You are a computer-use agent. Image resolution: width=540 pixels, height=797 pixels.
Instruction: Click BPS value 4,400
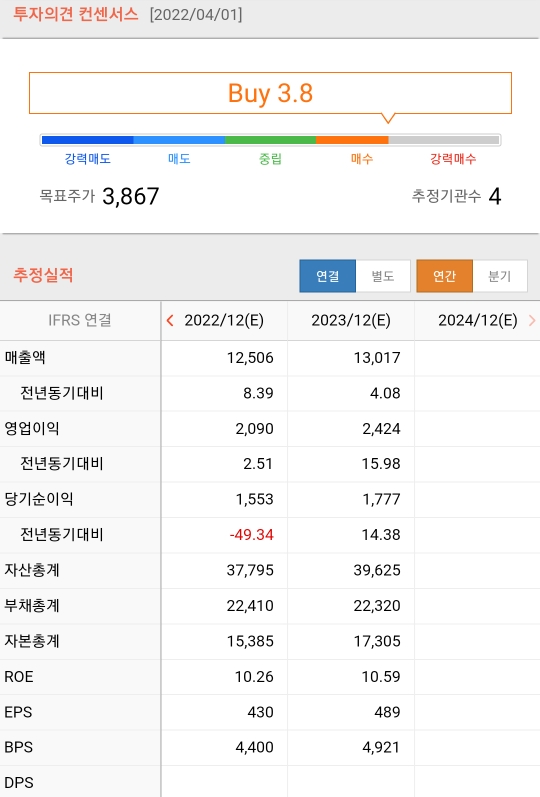click(254, 748)
